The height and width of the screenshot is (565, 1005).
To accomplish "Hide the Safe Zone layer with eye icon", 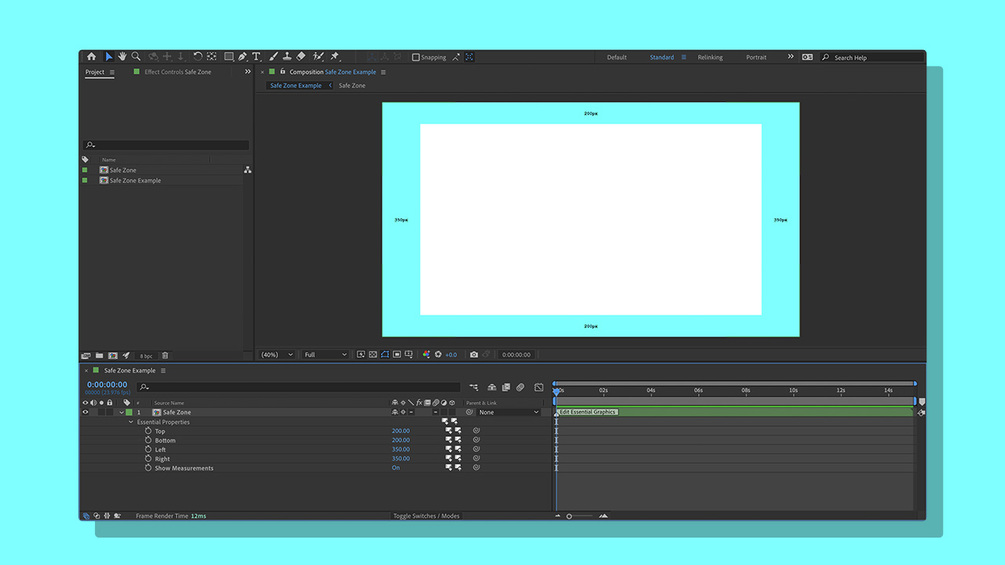I will click(85, 413).
